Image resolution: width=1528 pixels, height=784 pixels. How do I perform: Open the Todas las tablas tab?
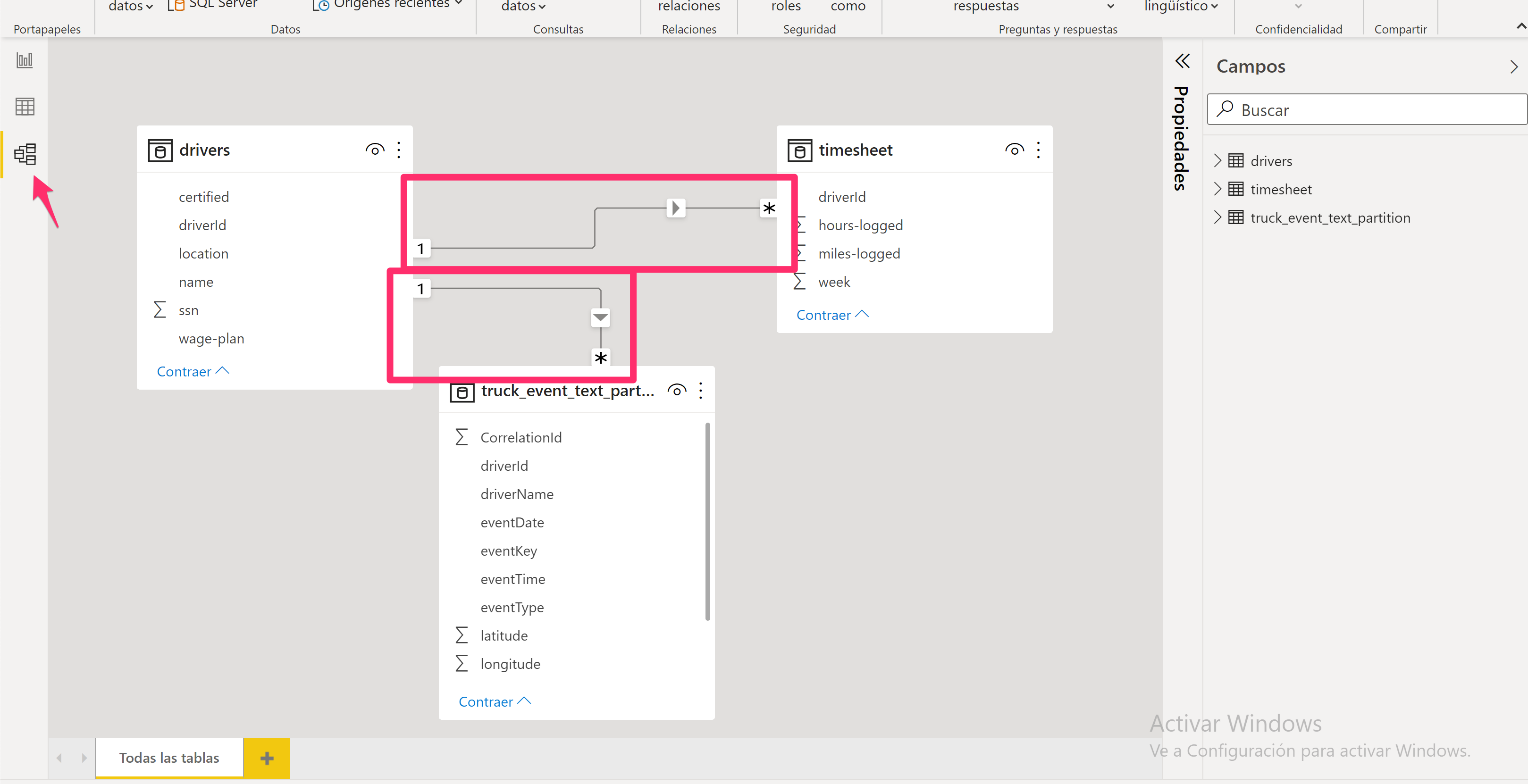pyautogui.click(x=169, y=758)
